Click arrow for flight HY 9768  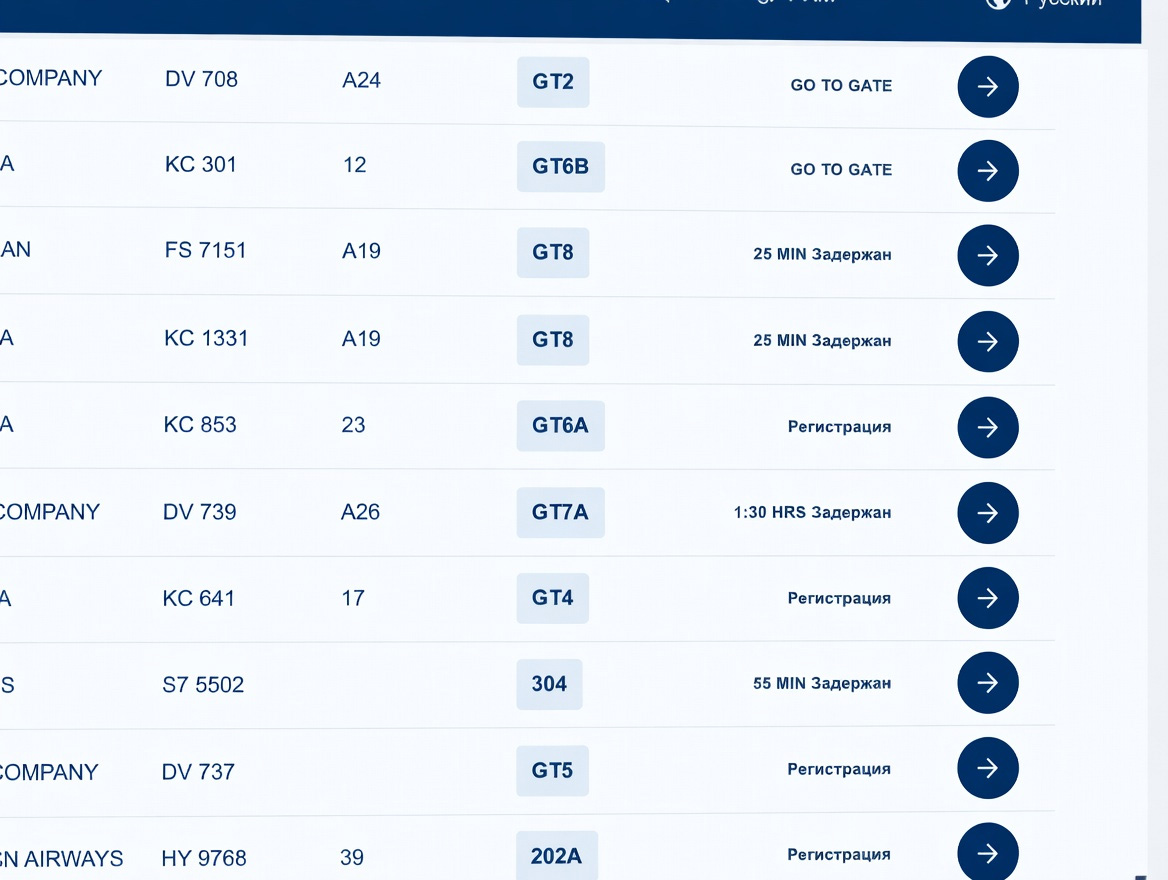pyautogui.click(x=987, y=852)
